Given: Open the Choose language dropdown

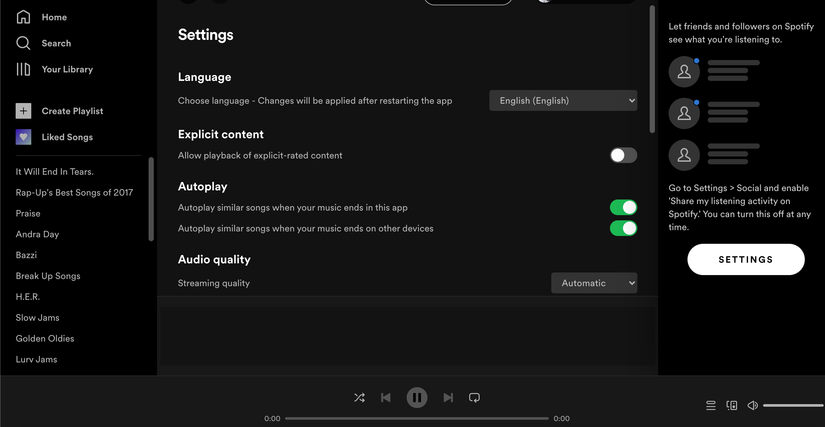Looking at the screenshot, I should coord(563,100).
